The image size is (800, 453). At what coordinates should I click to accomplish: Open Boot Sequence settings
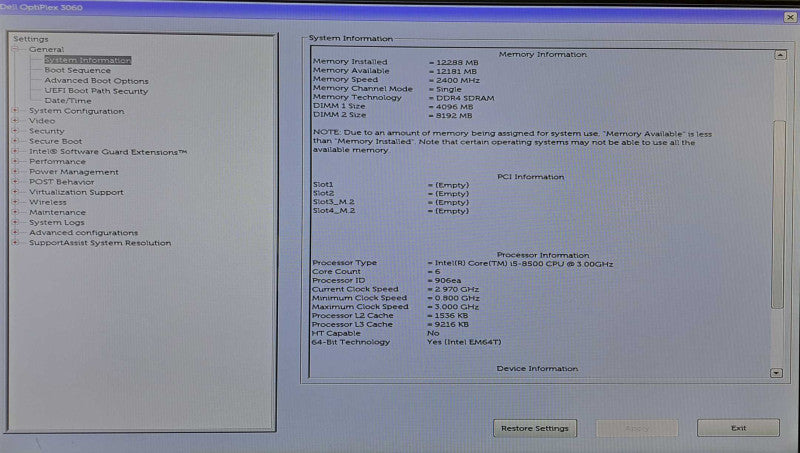tap(78, 70)
